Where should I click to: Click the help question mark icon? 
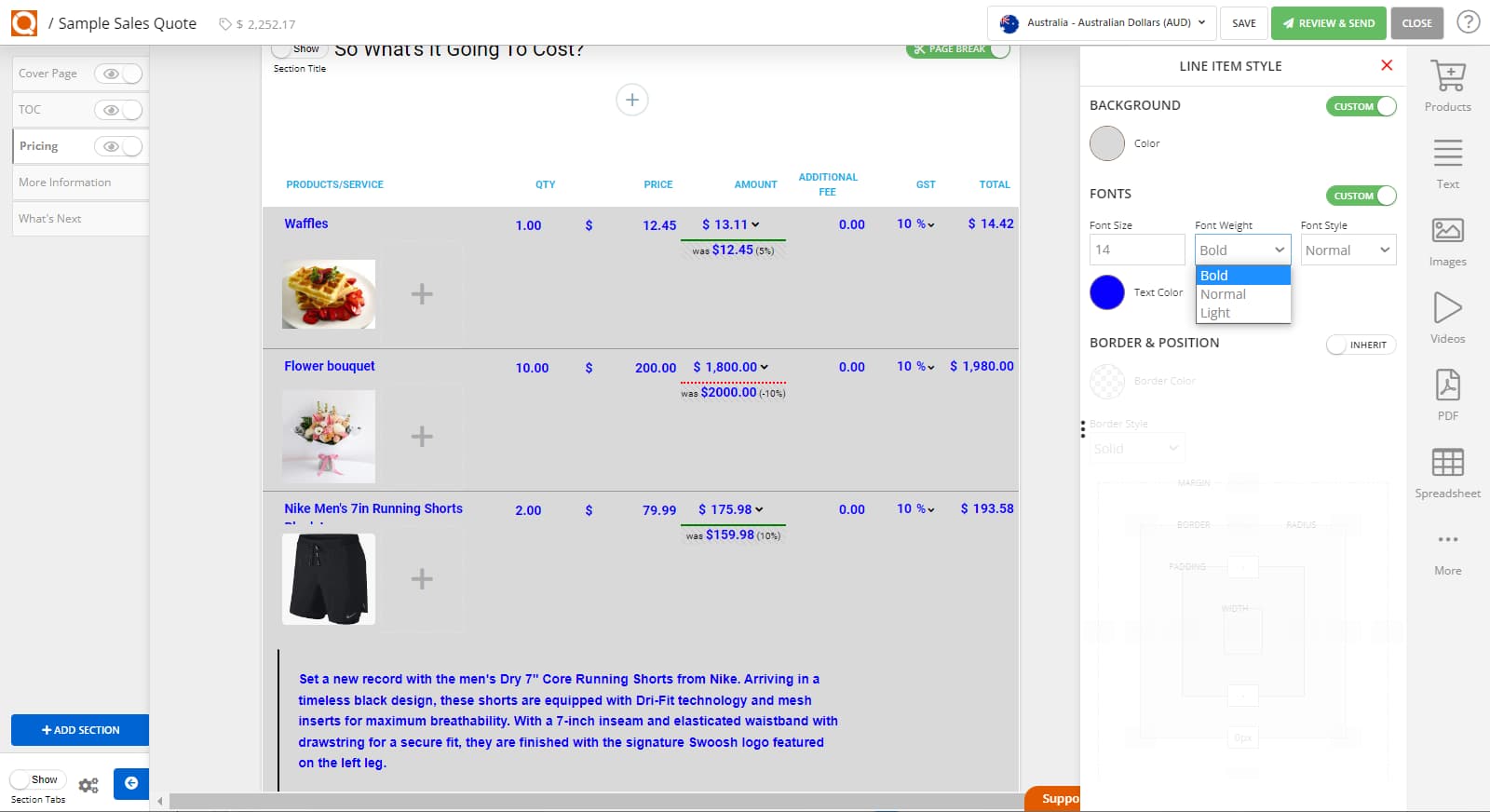click(x=1469, y=21)
